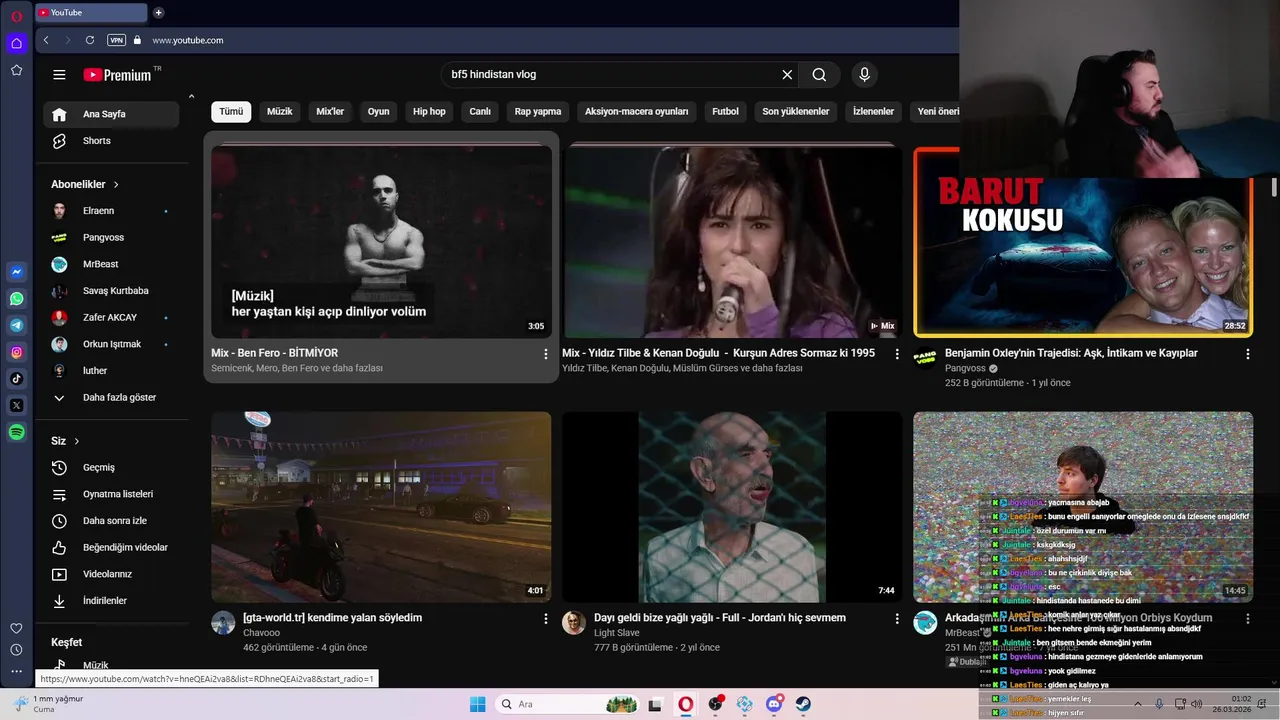Open Telegram in Opera sidebar
1280x720 pixels.
pos(16,325)
